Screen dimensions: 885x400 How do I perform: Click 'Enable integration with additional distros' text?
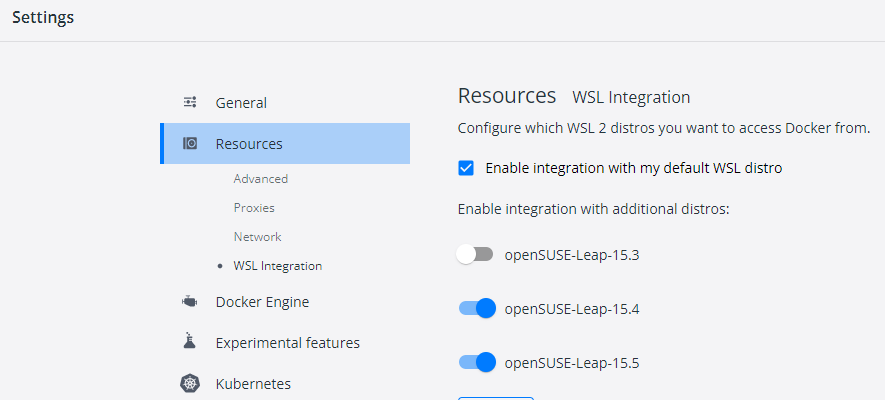(x=594, y=209)
